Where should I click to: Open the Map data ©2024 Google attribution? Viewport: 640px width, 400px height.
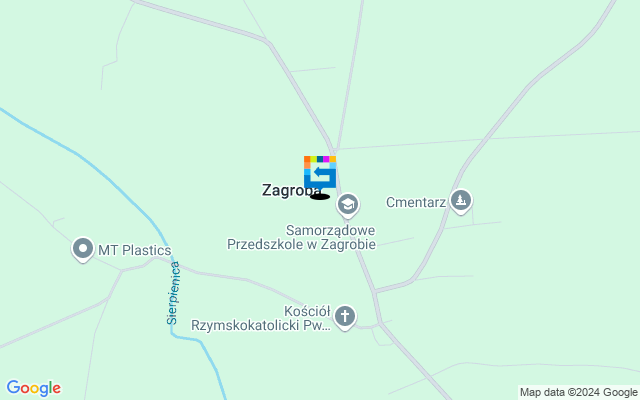point(578,392)
